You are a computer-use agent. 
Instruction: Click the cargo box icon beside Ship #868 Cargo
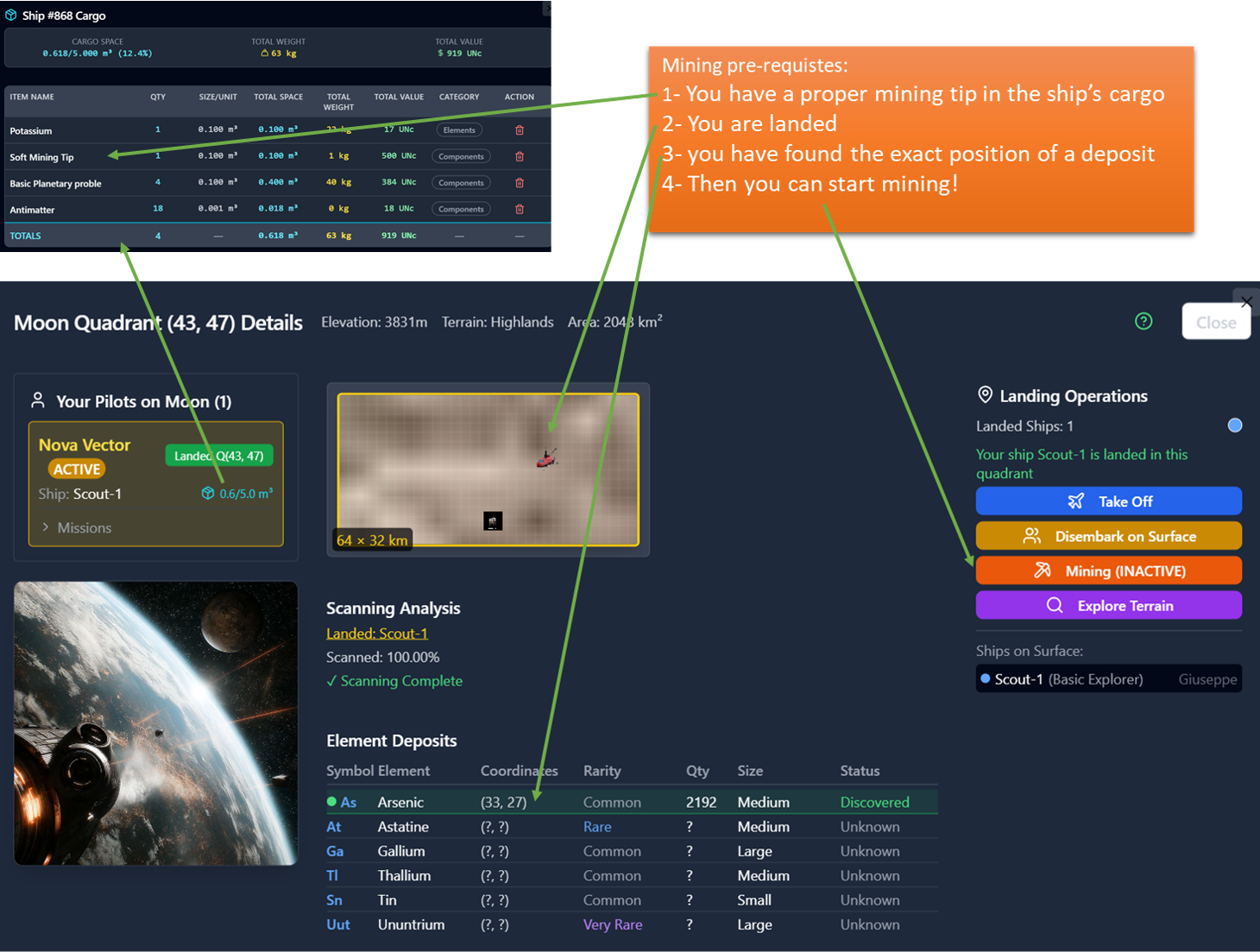(x=10, y=15)
